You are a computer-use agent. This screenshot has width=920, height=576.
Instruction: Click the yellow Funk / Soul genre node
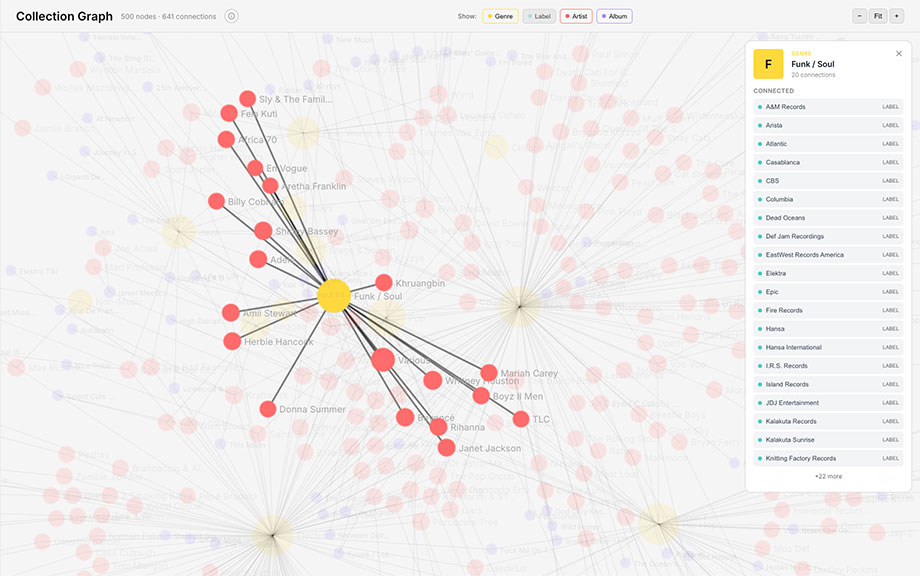(x=333, y=295)
